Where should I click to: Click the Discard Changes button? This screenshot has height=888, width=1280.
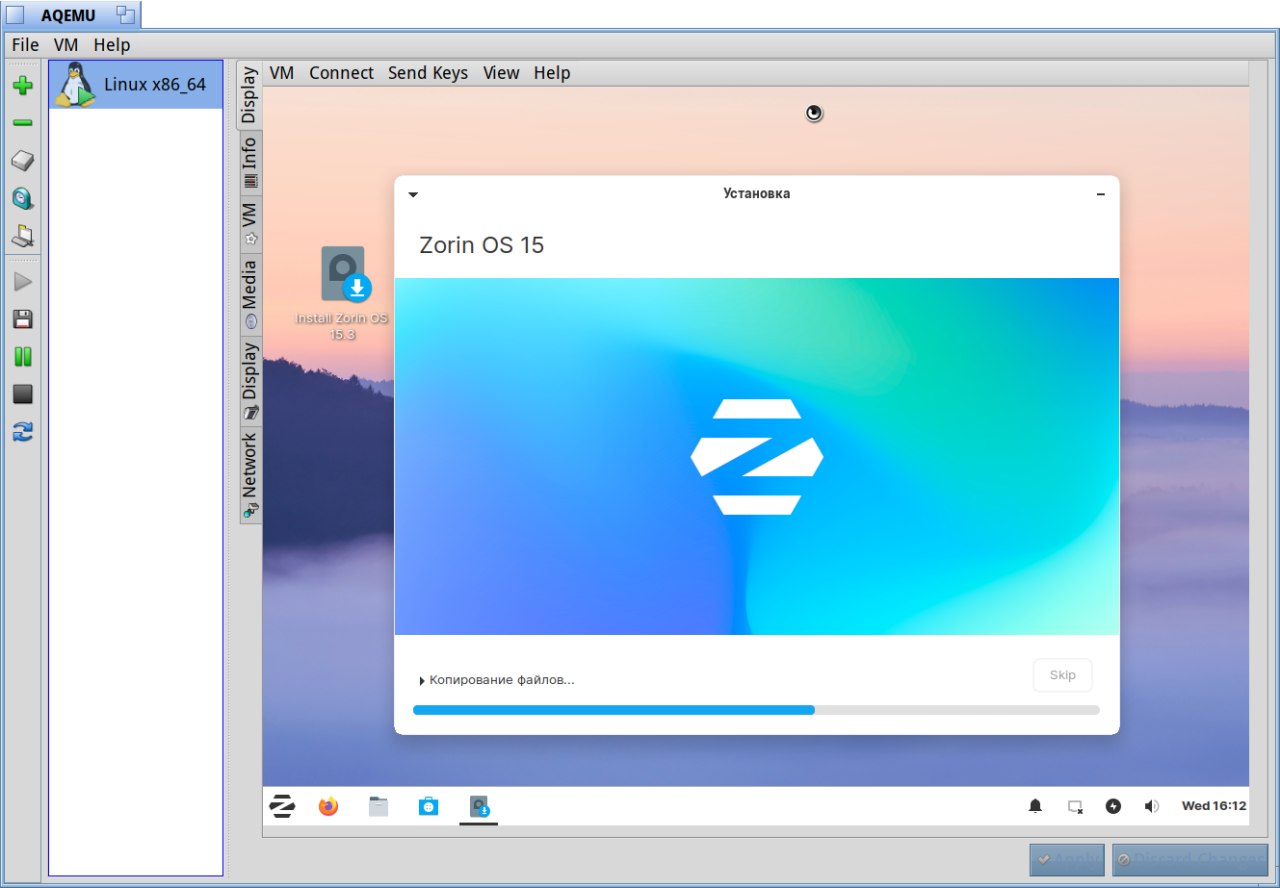tap(1190, 860)
